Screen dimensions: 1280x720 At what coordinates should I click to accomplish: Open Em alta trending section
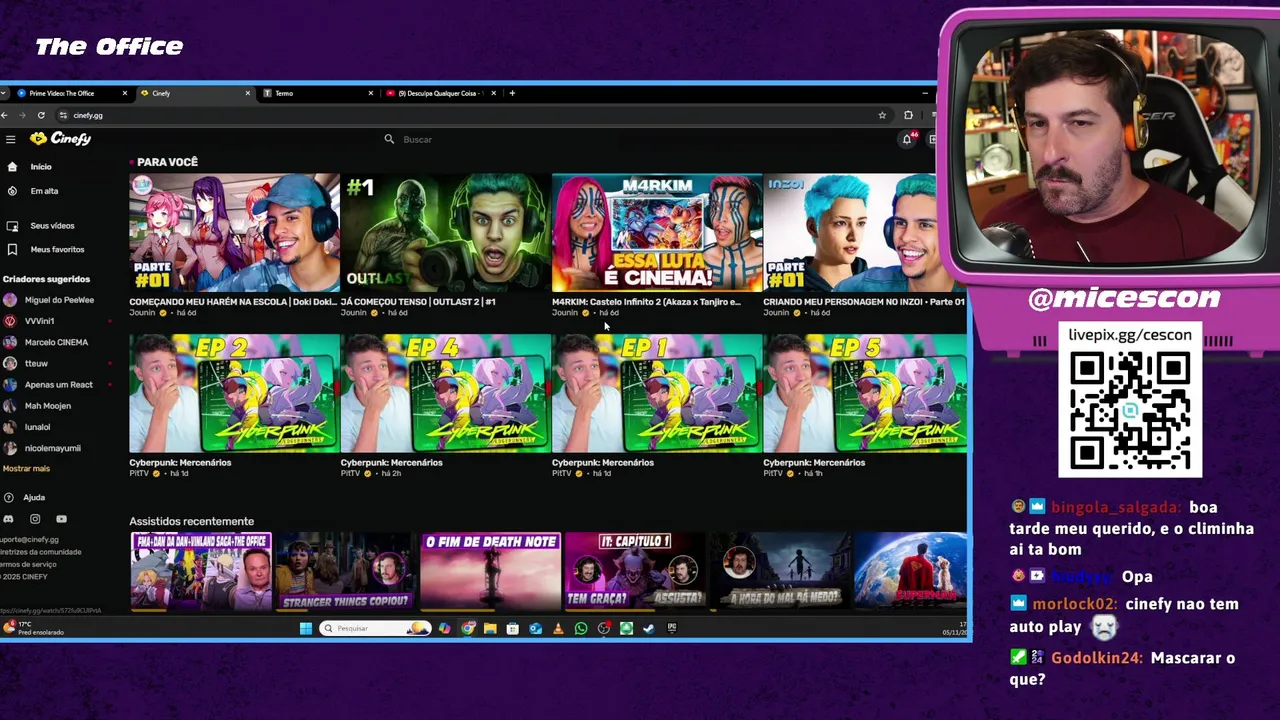tap(44, 191)
